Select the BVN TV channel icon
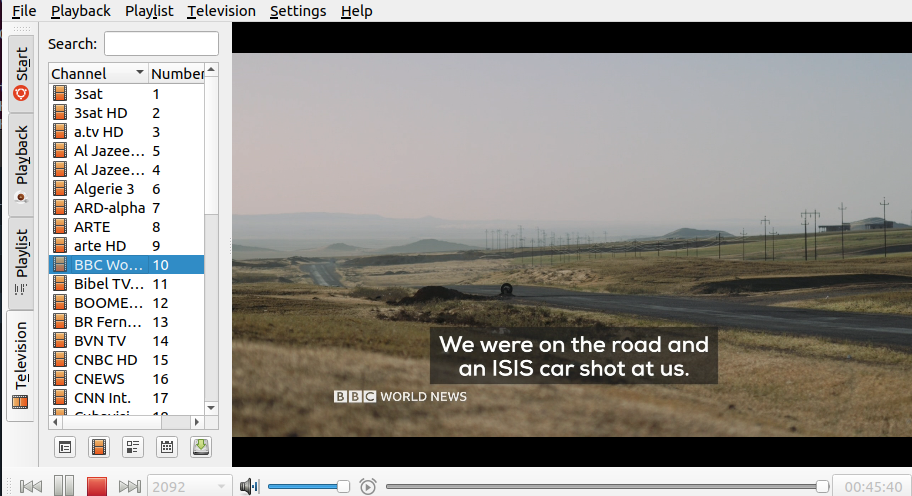Image resolution: width=912 pixels, height=496 pixels. [60, 341]
